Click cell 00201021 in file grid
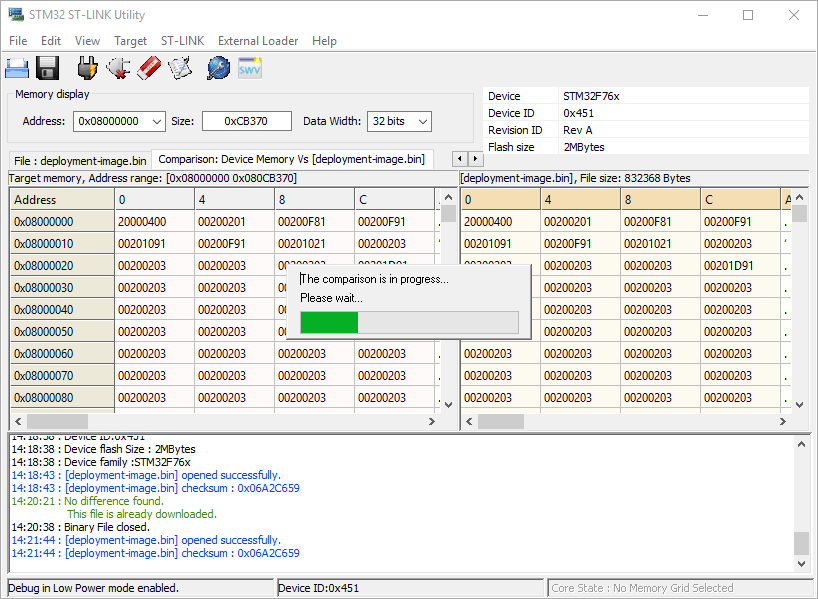Image resolution: width=818 pixels, height=599 pixels. click(x=660, y=244)
